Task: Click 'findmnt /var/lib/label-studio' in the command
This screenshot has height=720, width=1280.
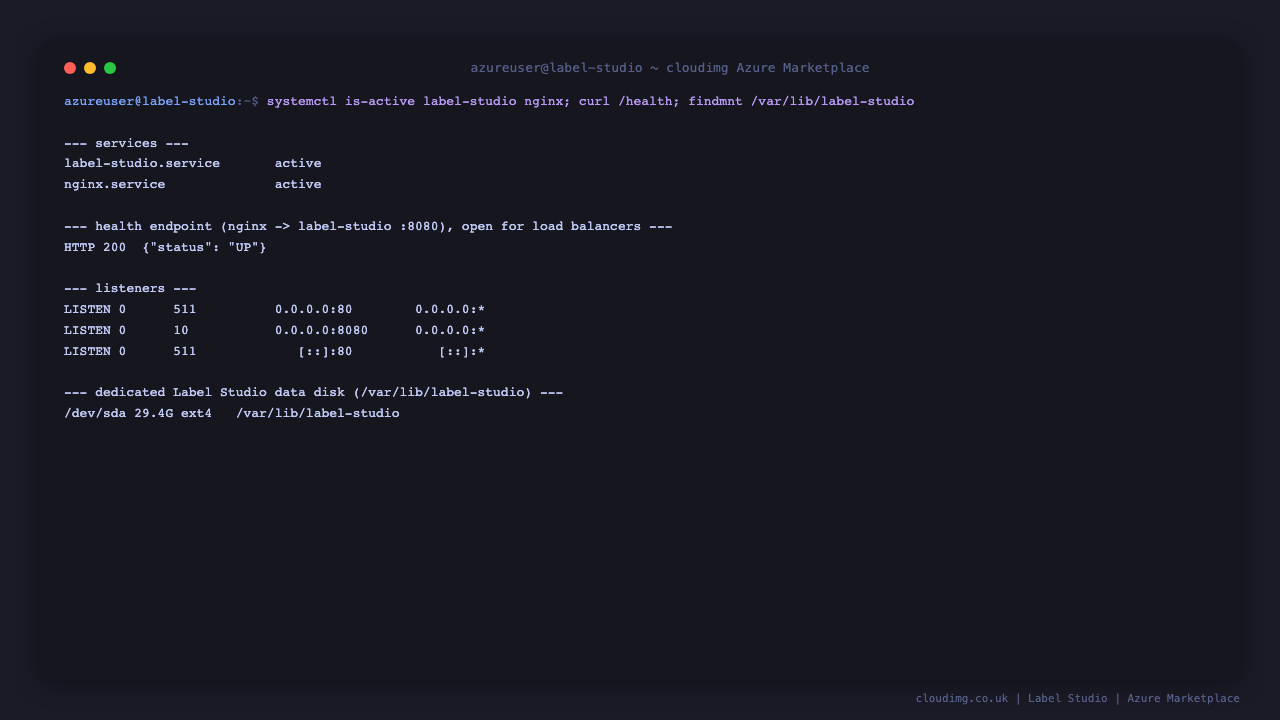Action: coord(801,102)
